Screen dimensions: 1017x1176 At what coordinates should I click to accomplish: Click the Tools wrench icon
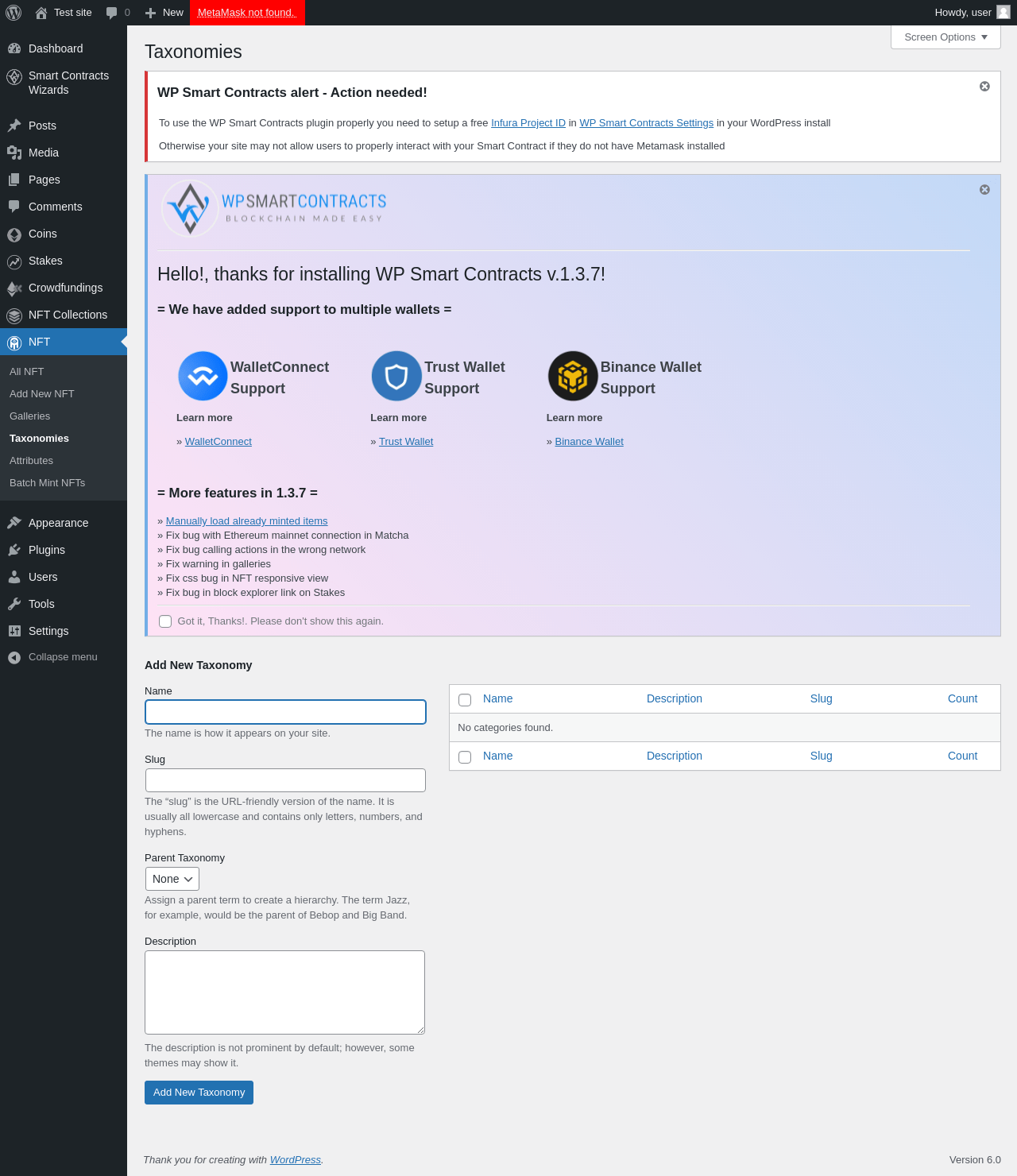coord(14,604)
